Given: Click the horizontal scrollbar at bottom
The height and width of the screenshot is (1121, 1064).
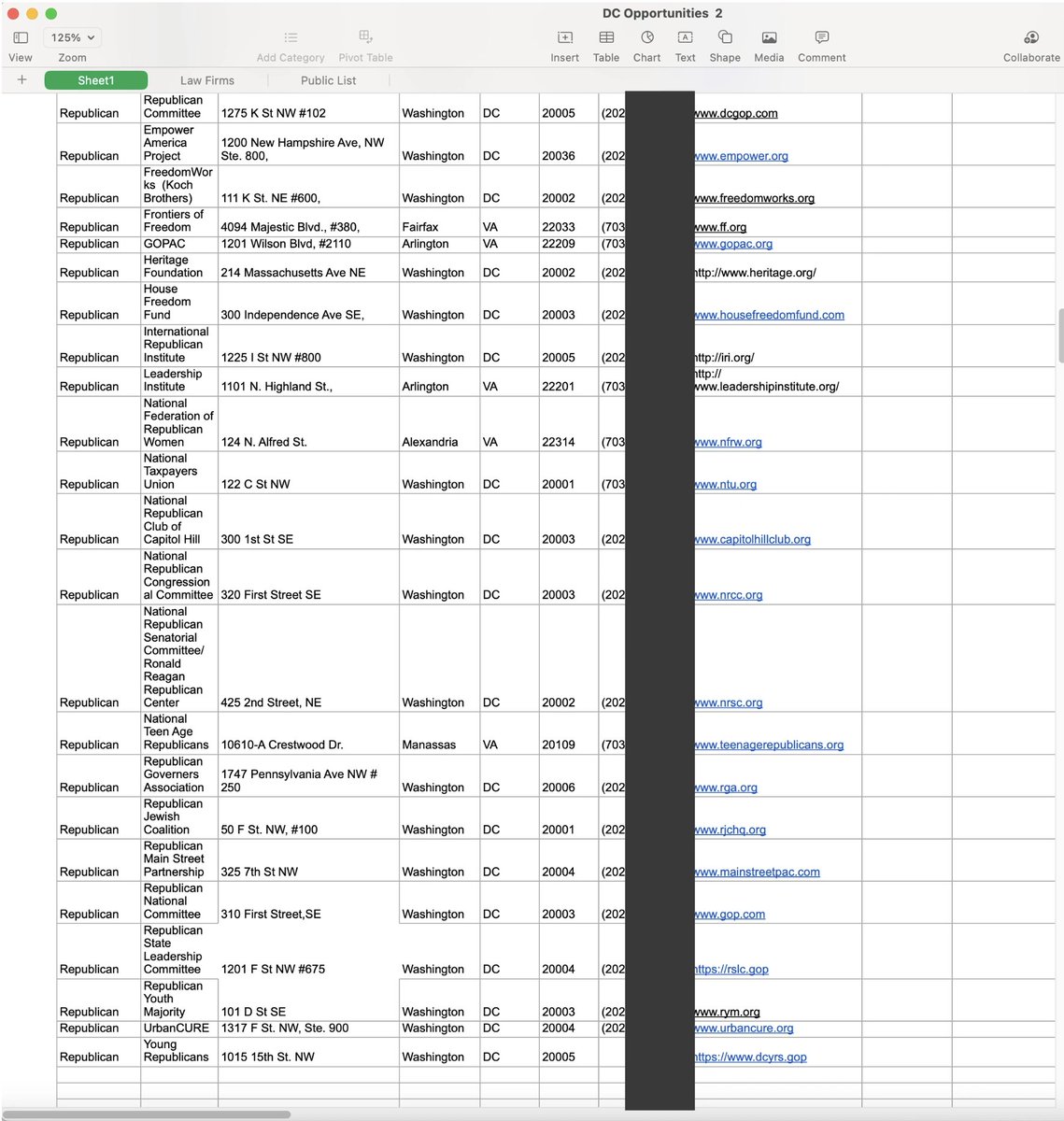Looking at the screenshot, I should (x=149, y=1114).
